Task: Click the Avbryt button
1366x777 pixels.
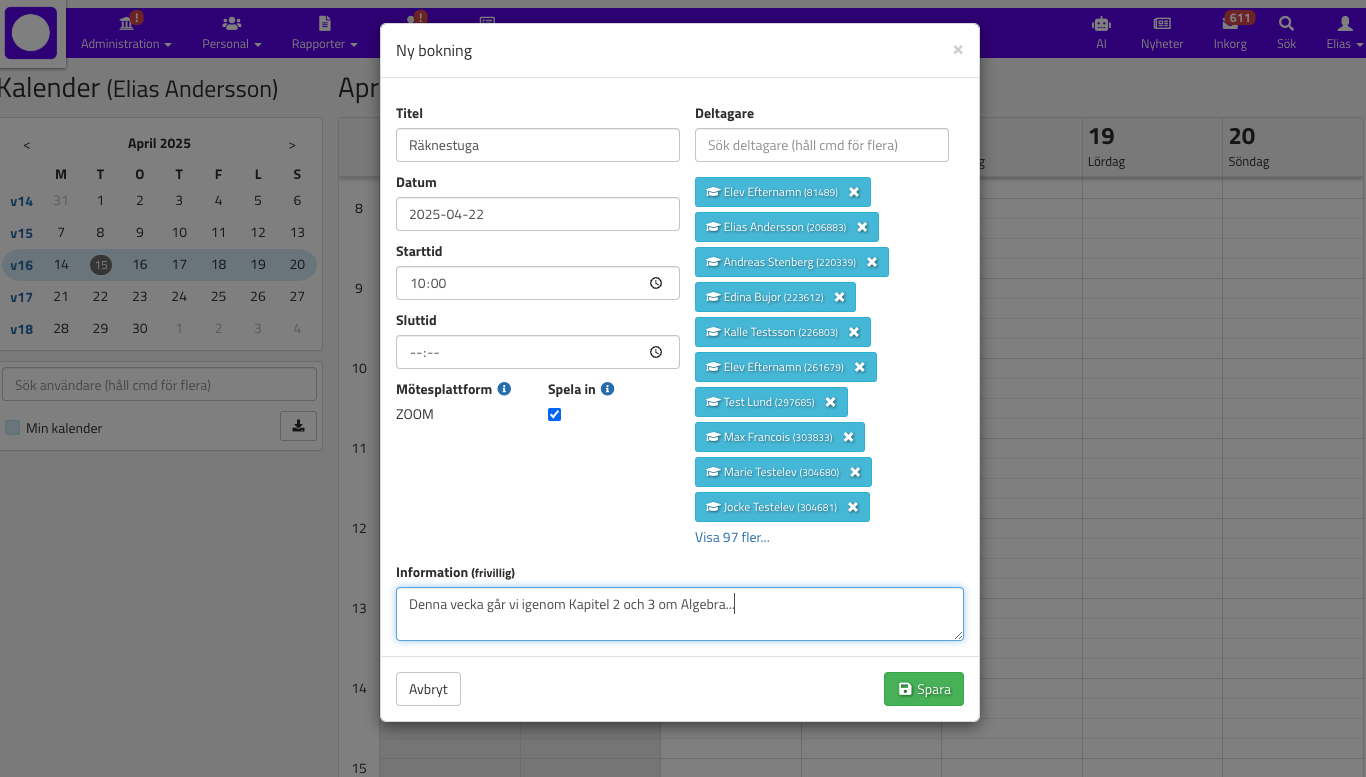Action: tap(428, 689)
